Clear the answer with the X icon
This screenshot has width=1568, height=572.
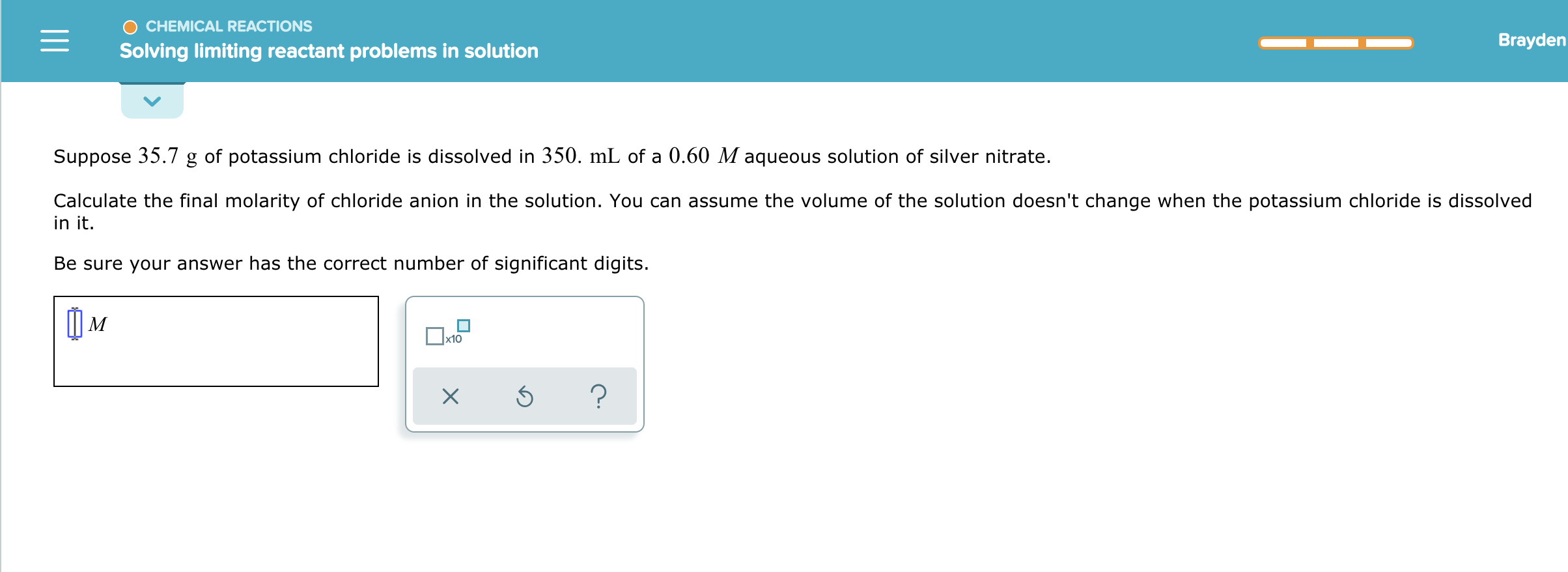pos(451,396)
